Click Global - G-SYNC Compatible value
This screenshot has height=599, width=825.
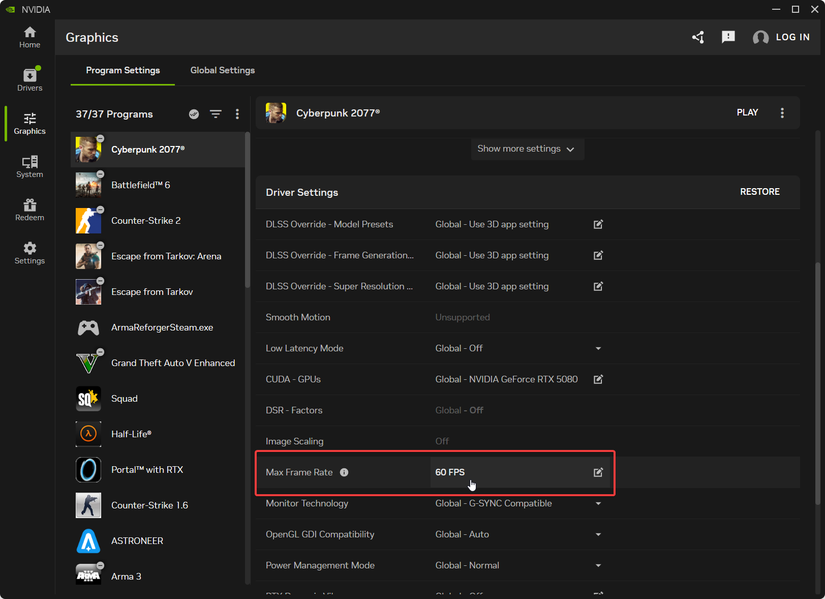(x=493, y=504)
